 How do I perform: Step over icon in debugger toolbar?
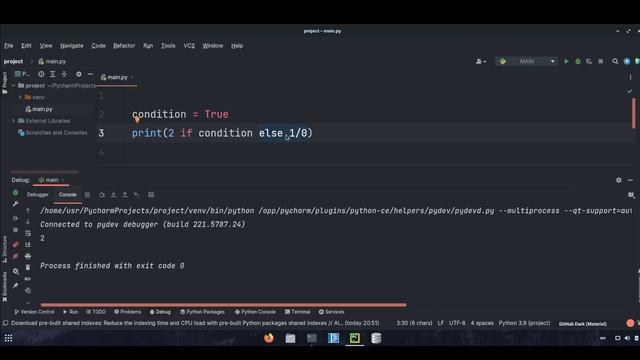click(x=102, y=195)
